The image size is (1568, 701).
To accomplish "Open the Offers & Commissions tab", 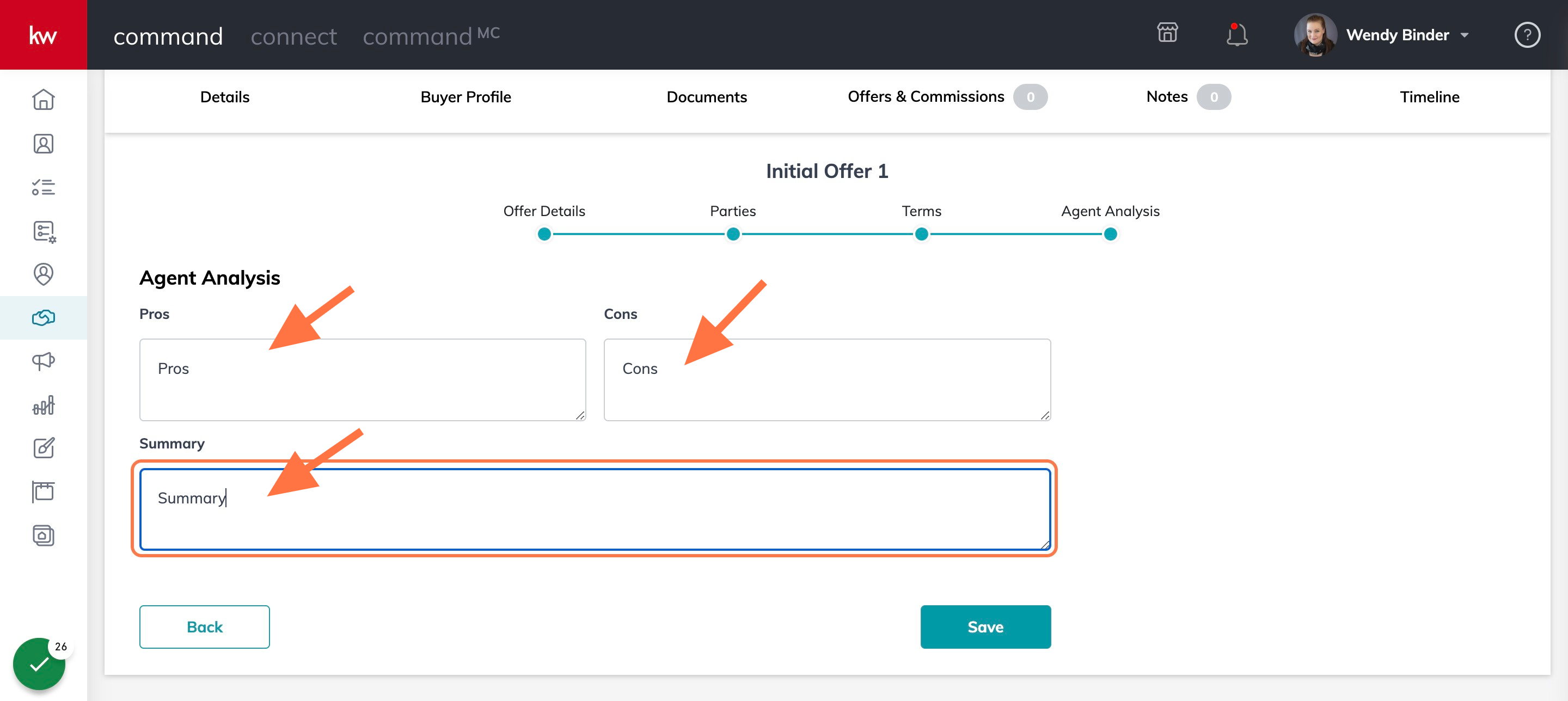I will click(x=947, y=97).
